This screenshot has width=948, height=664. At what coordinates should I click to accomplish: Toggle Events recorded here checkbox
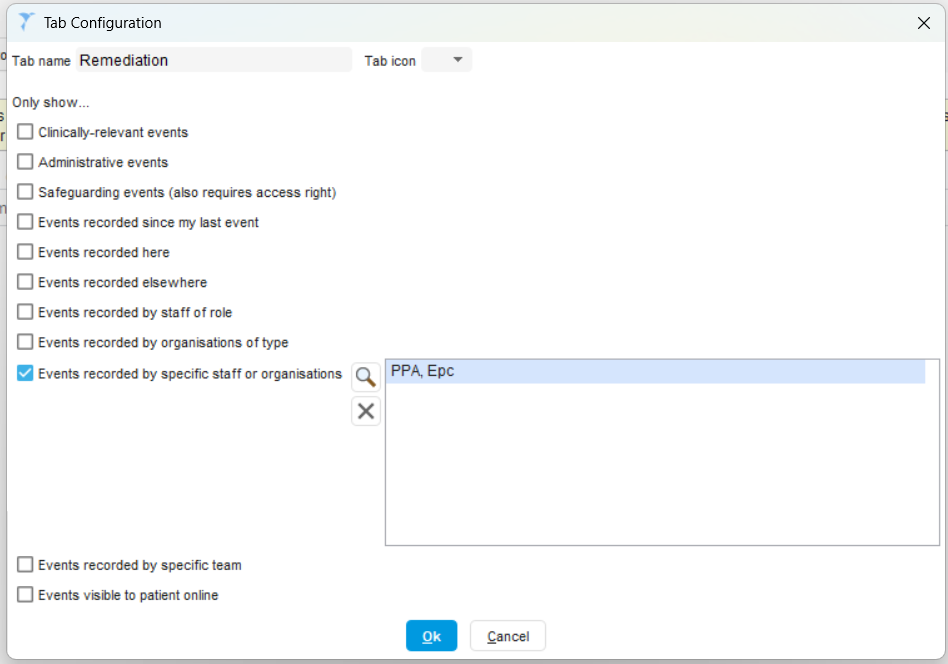point(26,252)
